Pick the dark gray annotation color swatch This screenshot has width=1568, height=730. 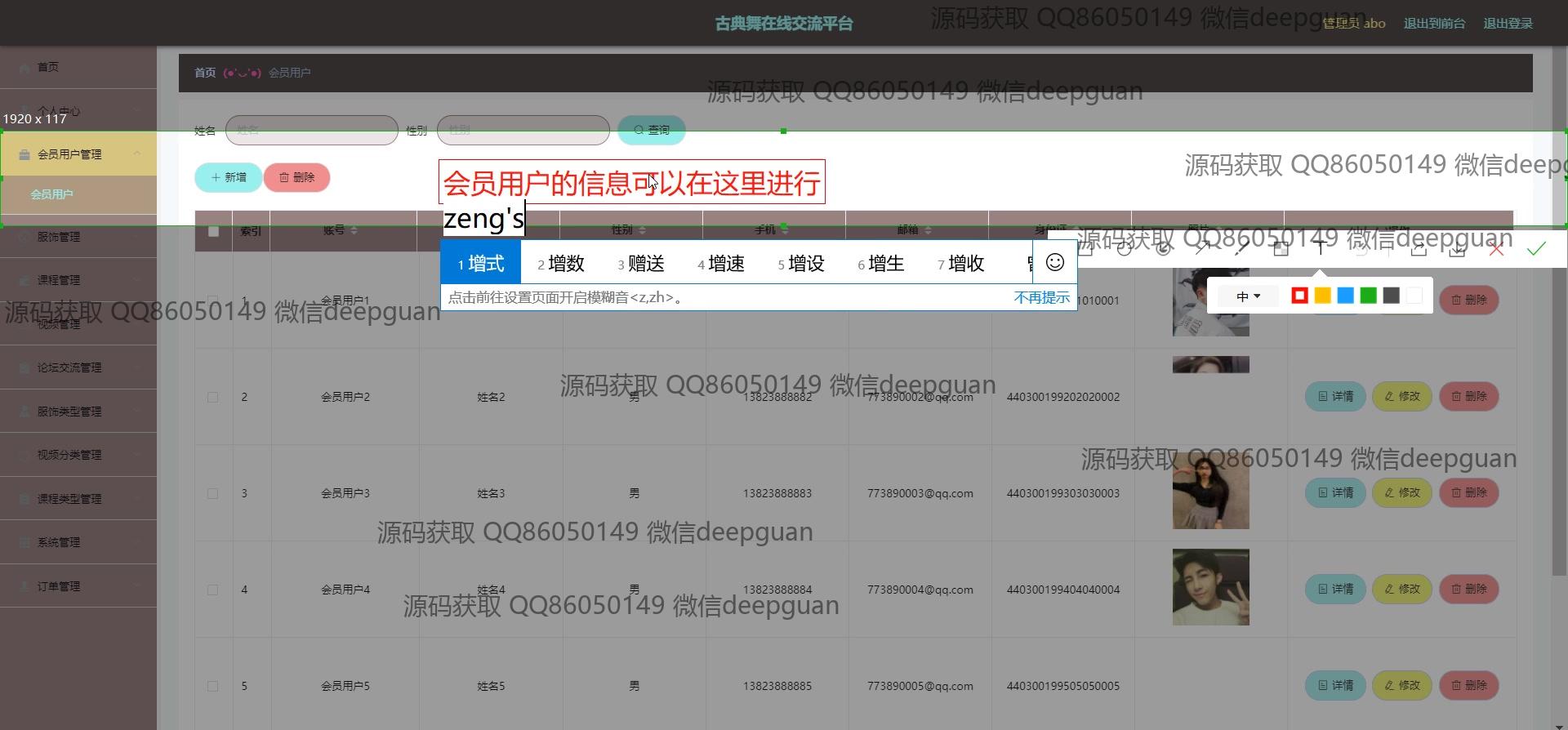(1392, 296)
